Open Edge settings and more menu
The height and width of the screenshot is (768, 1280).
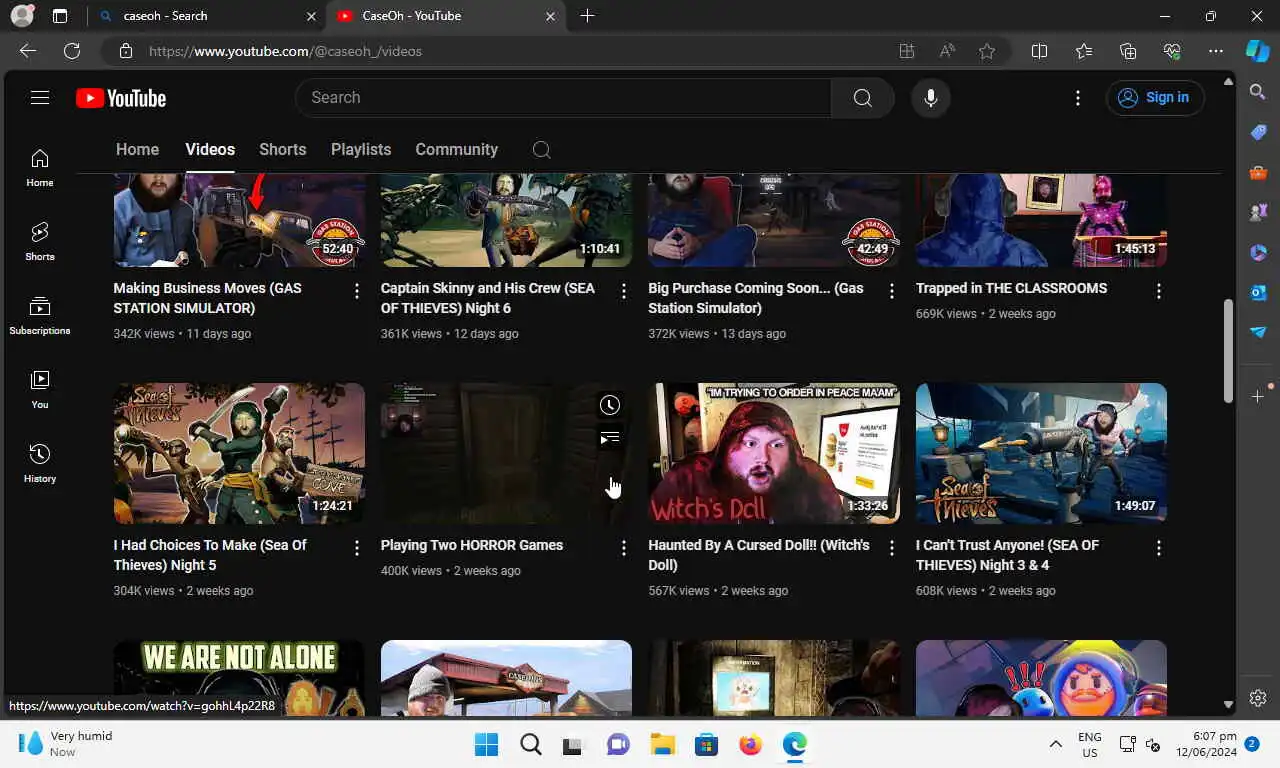(1216, 51)
